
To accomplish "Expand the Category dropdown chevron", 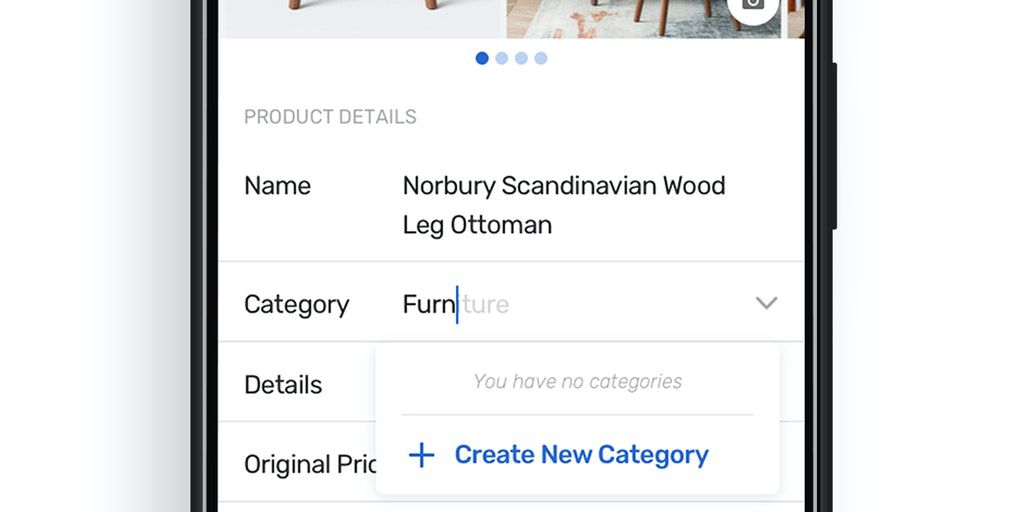I will [x=766, y=303].
